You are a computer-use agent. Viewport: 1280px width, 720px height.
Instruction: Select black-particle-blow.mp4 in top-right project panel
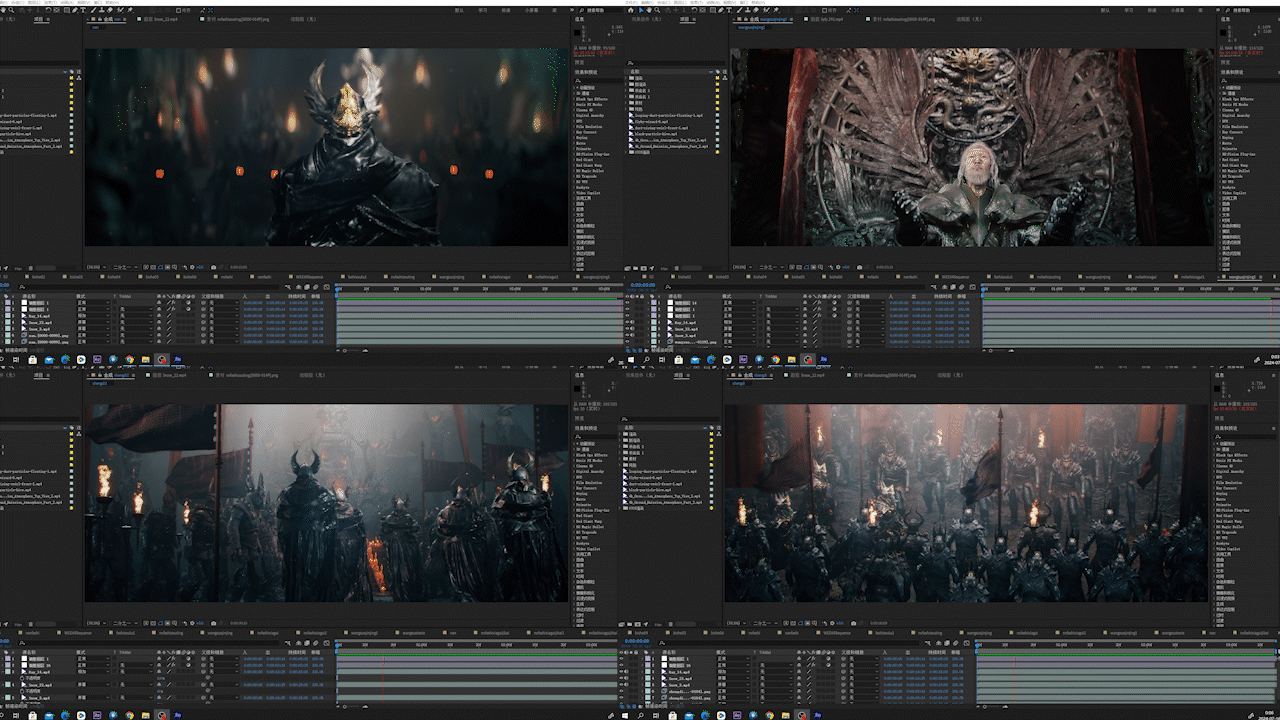point(656,134)
